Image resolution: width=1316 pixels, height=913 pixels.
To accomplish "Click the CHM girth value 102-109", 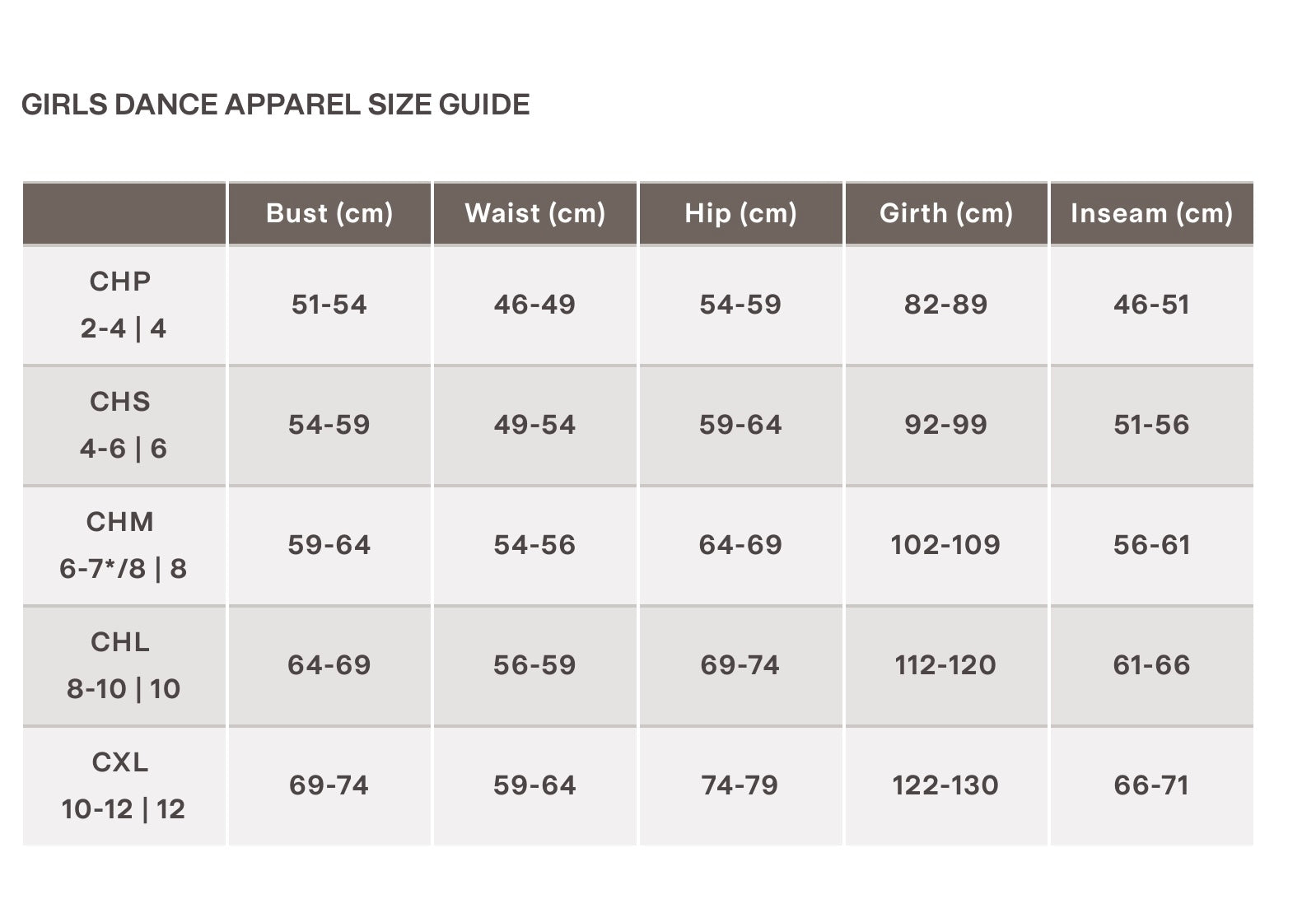I will tap(945, 545).
